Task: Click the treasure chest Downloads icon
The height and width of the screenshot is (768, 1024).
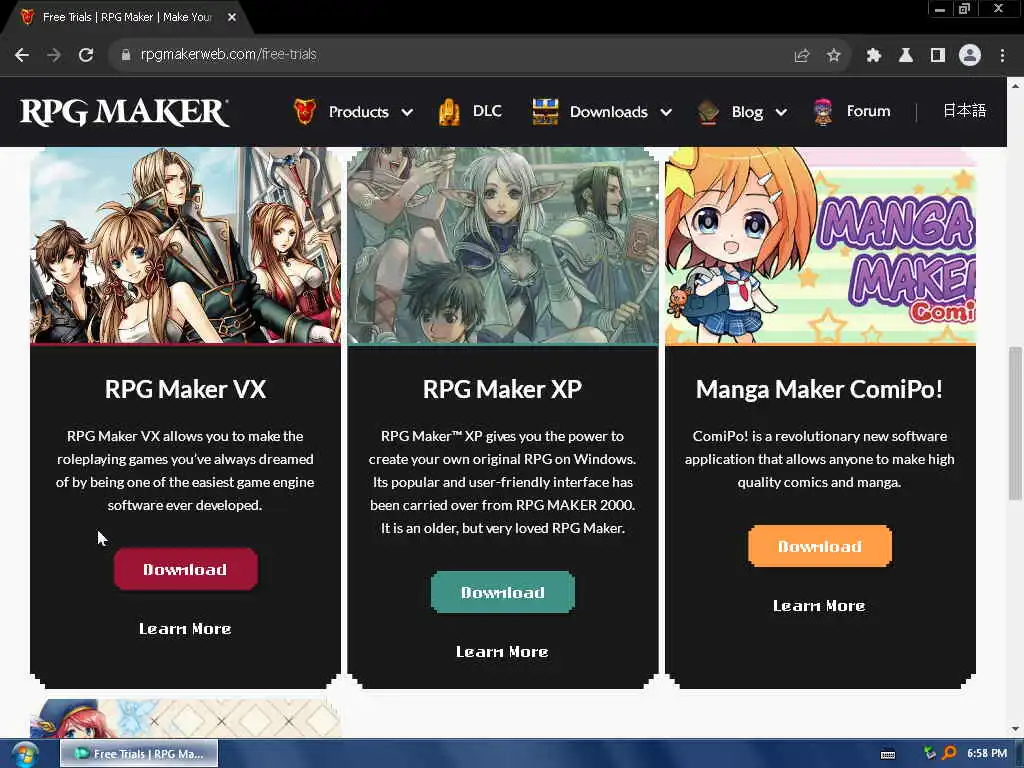Action: [545, 112]
